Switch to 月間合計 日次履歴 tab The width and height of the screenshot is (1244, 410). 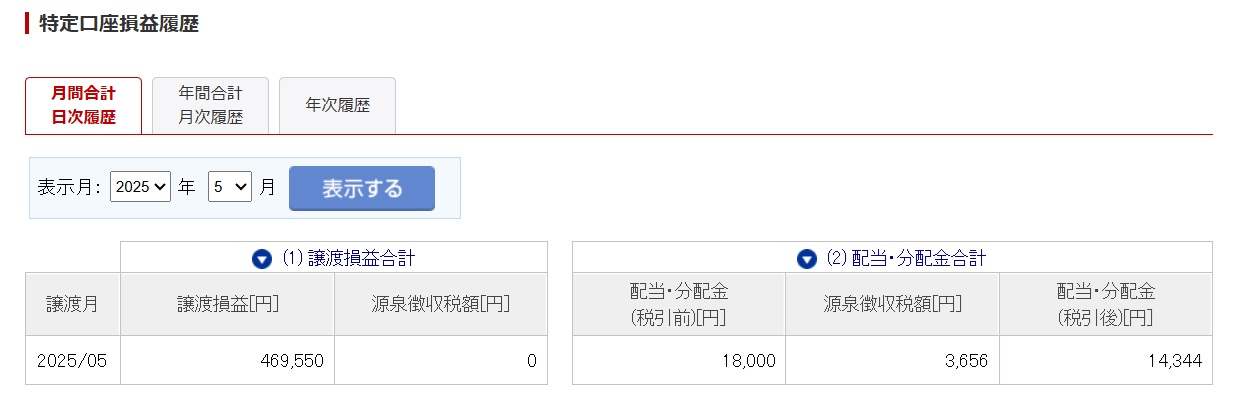pyautogui.click(x=83, y=105)
